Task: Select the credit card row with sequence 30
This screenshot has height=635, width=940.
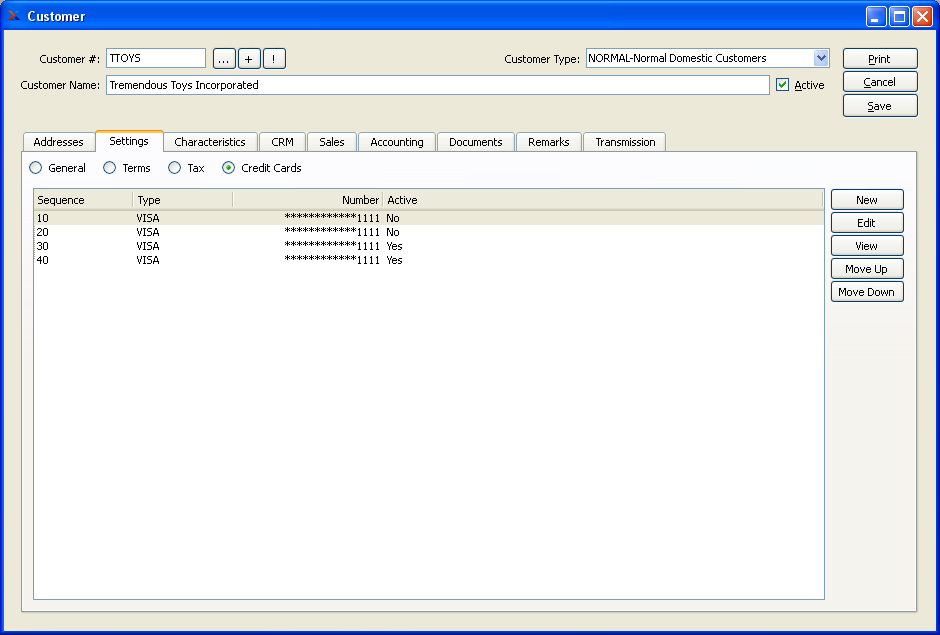Action: tap(429, 246)
